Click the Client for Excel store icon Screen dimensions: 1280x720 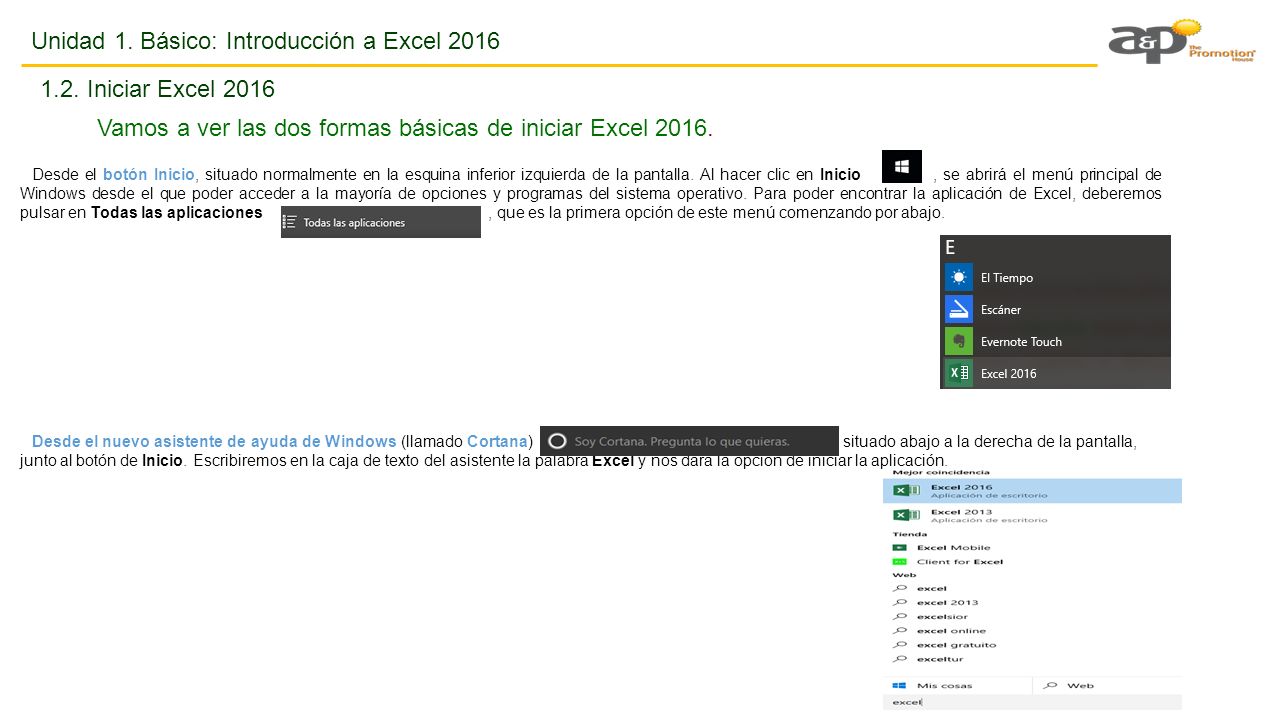pyautogui.click(x=899, y=562)
